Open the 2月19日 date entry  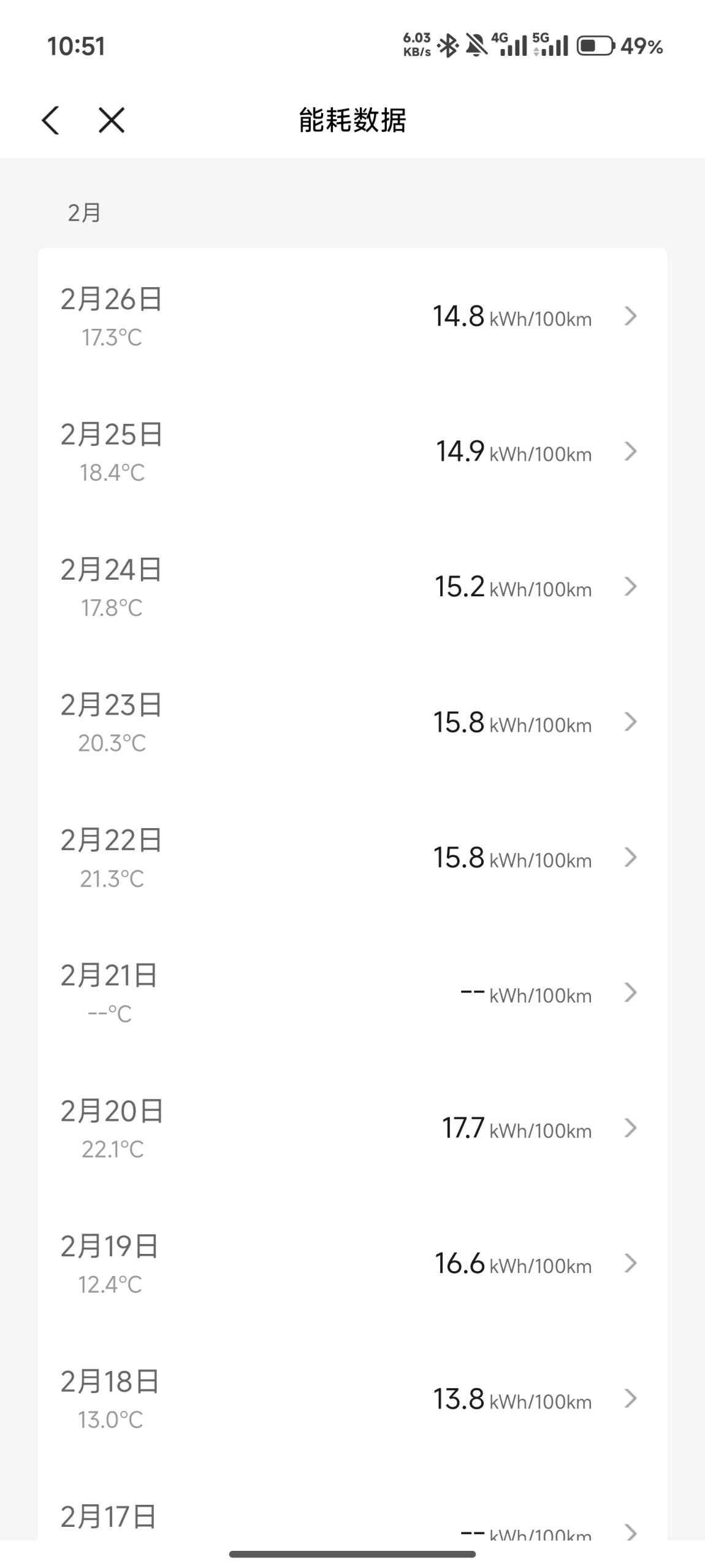(110, 1247)
